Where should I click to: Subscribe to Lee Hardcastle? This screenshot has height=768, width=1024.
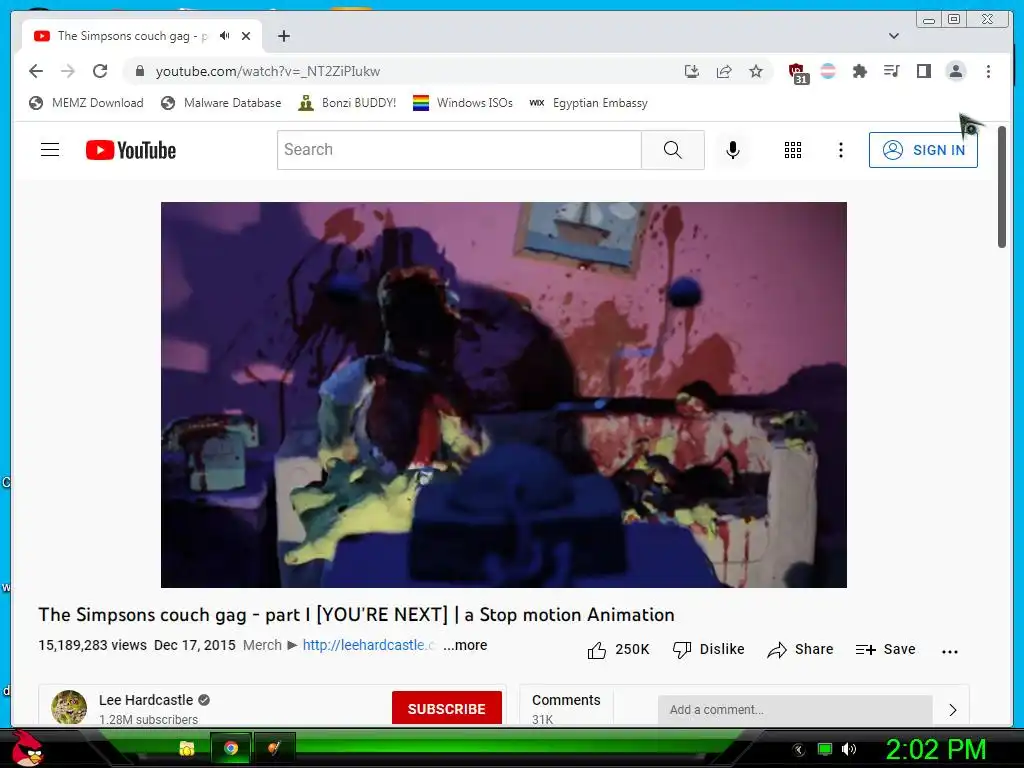(x=447, y=708)
